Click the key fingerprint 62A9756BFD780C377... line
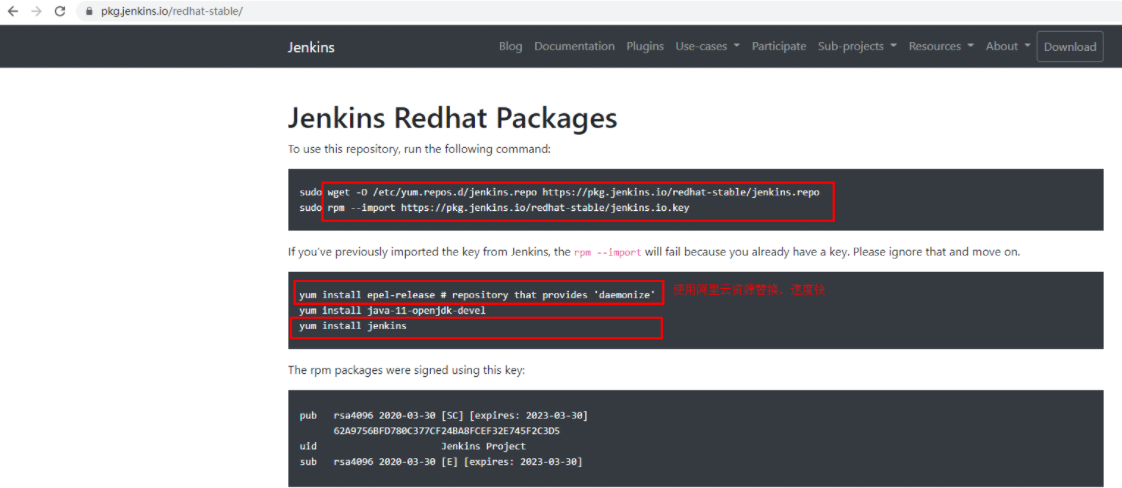Viewport: 1122px width, 488px height. [x=447, y=431]
